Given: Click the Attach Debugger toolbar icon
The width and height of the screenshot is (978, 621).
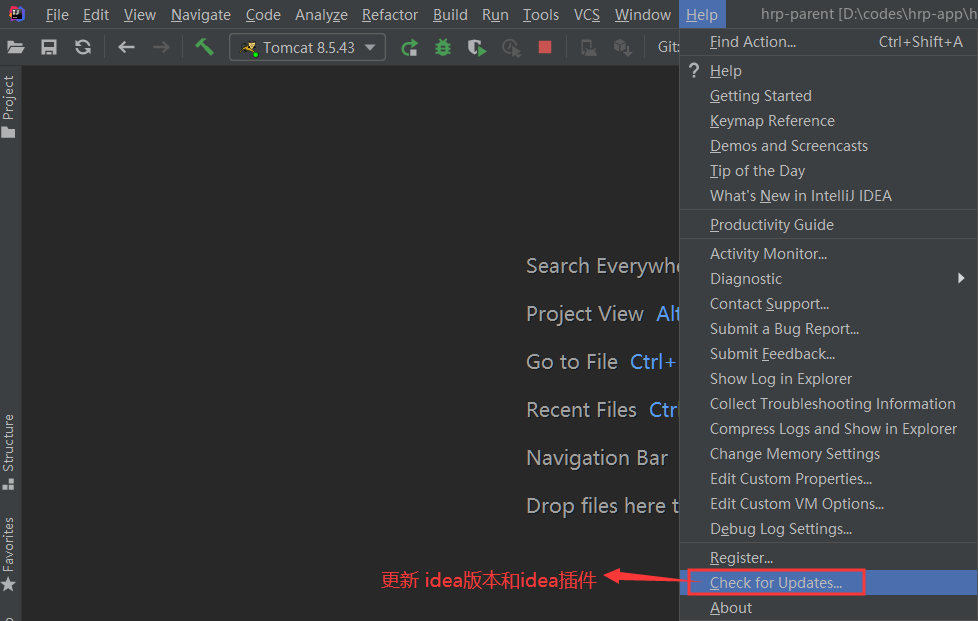Looking at the screenshot, I should [x=588, y=47].
